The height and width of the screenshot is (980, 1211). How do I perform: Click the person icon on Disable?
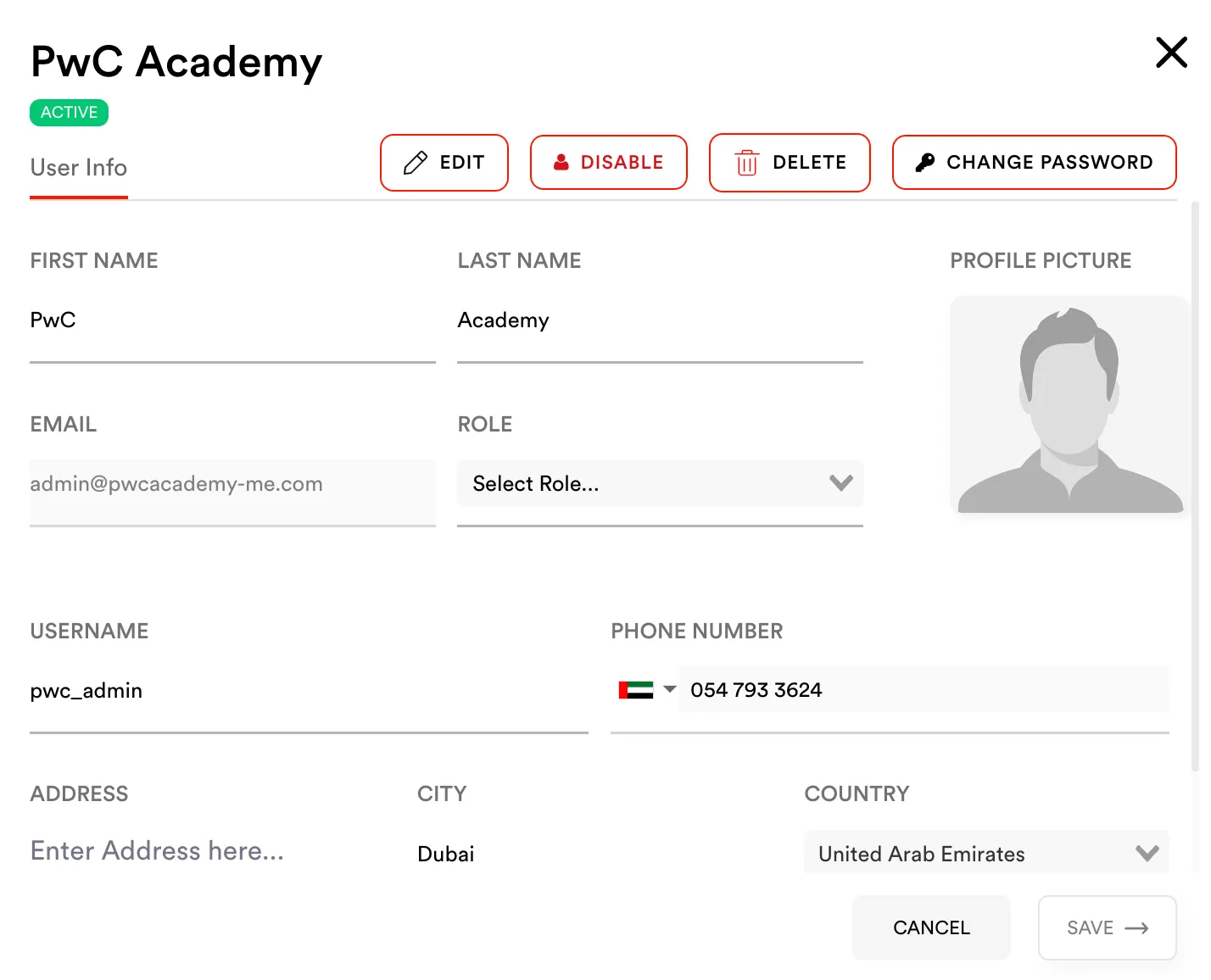(x=561, y=163)
